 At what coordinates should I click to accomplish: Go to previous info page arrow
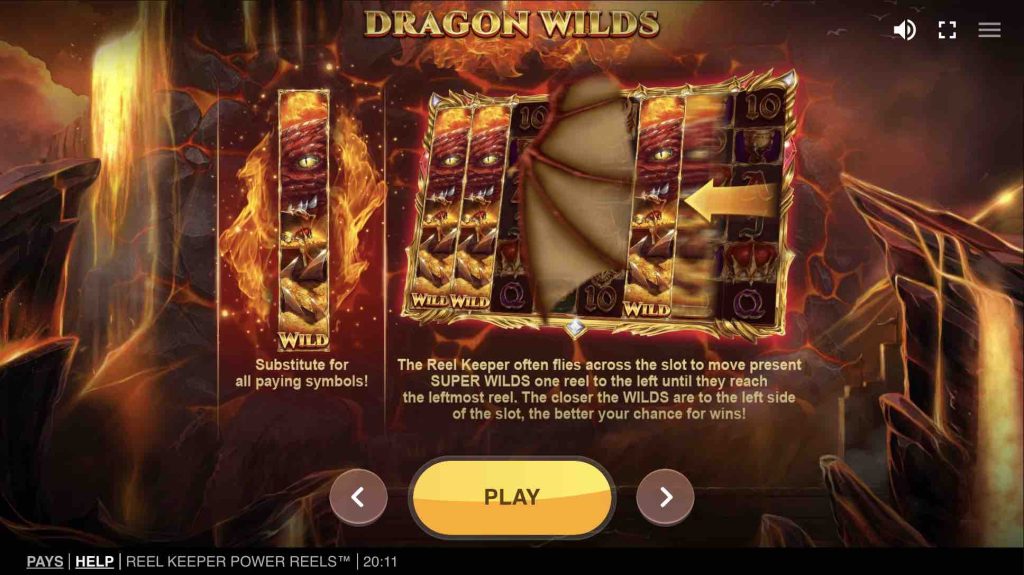pos(358,497)
